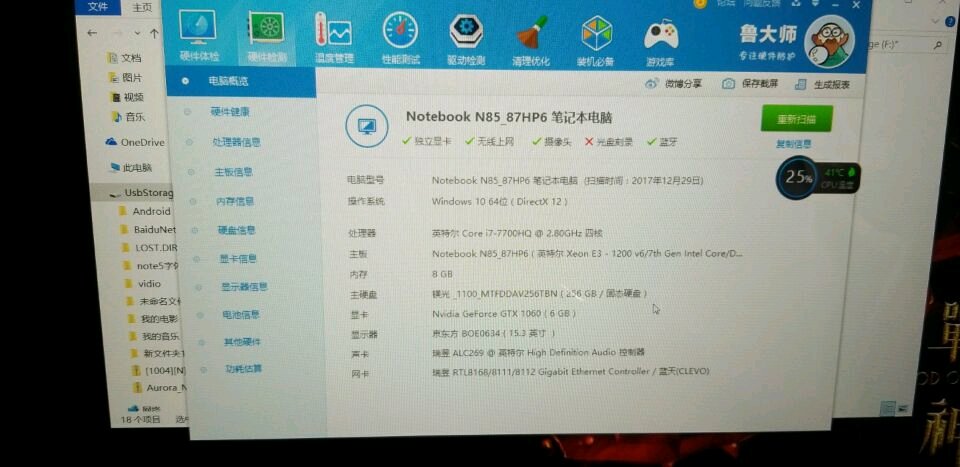Click the 摄像头 feature checkmark

[x=552, y=141]
